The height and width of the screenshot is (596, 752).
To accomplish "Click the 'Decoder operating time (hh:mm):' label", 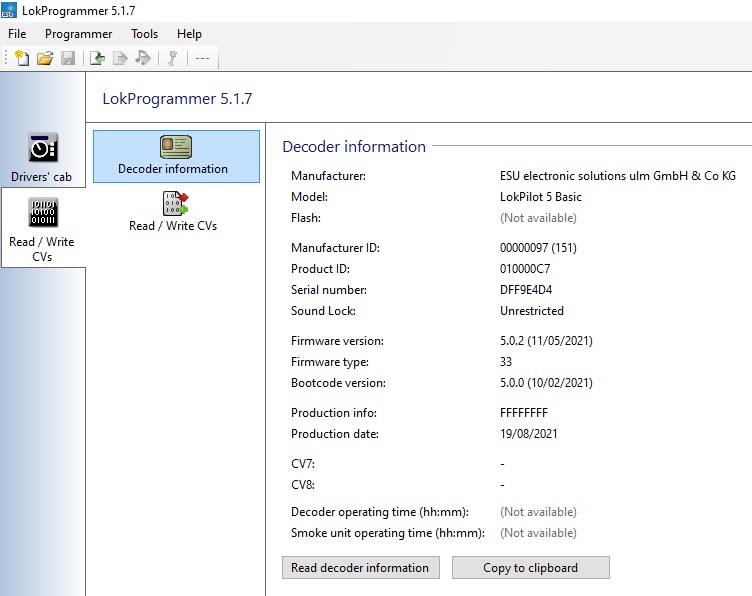I will pos(380,512).
